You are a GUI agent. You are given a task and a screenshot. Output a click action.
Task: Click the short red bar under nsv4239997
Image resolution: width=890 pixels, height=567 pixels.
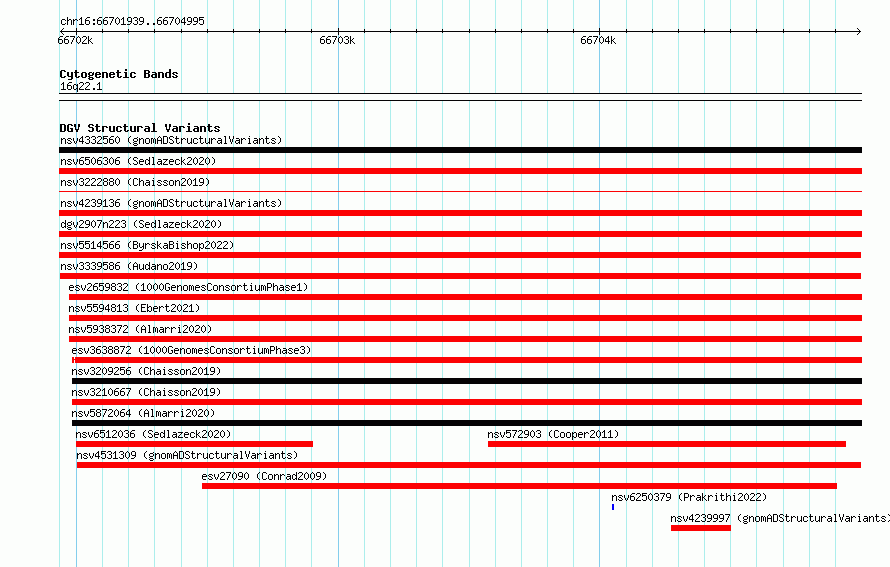point(701,528)
